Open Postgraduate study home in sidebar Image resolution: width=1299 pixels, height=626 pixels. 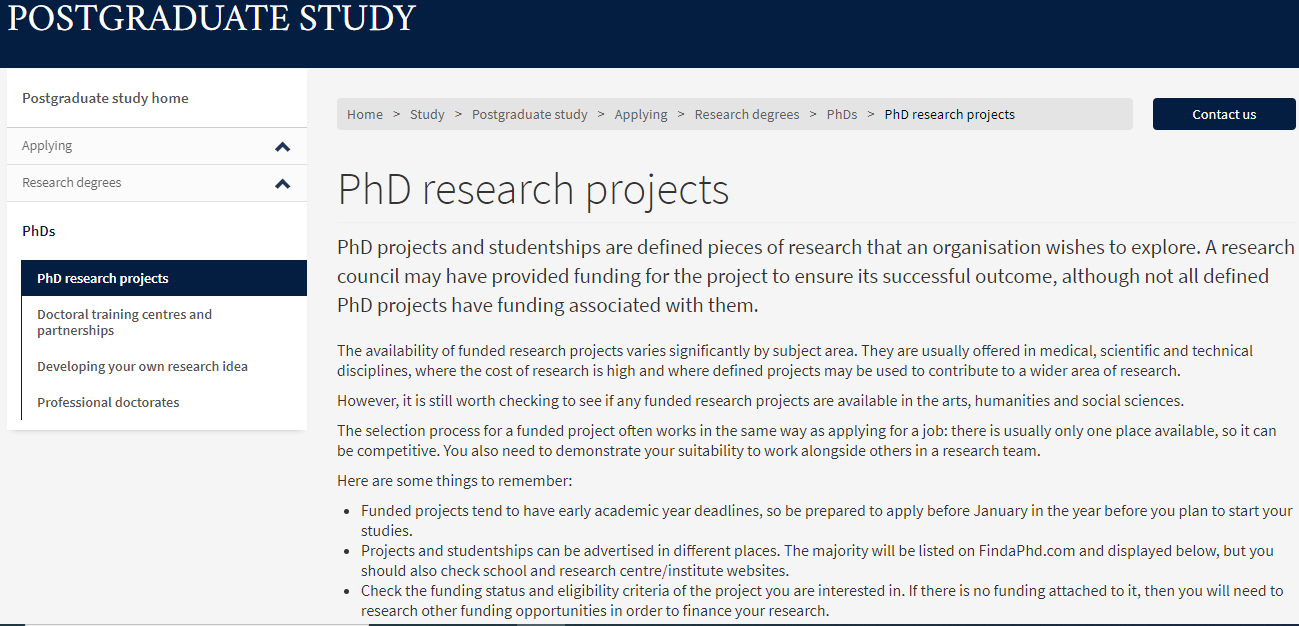[105, 98]
